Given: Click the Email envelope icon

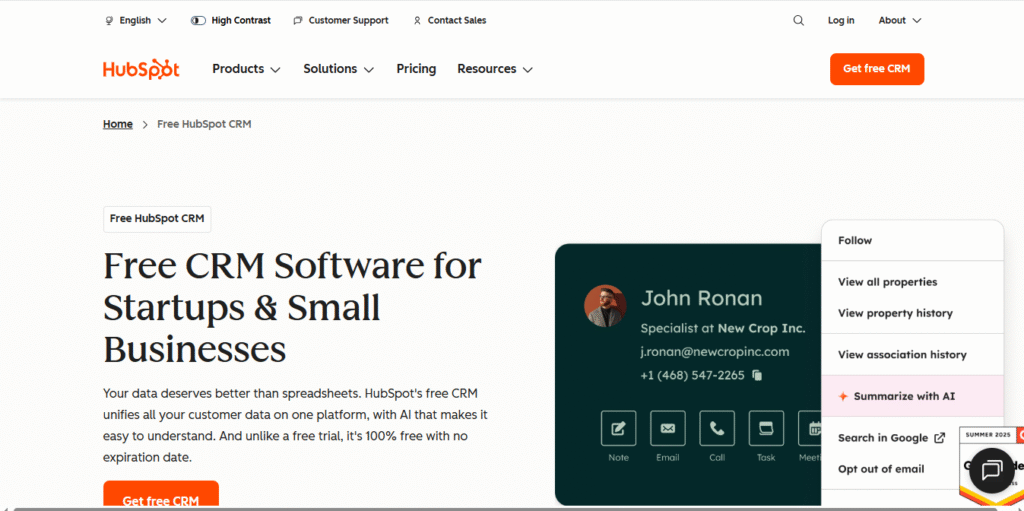Looking at the screenshot, I should click(x=667, y=428).
